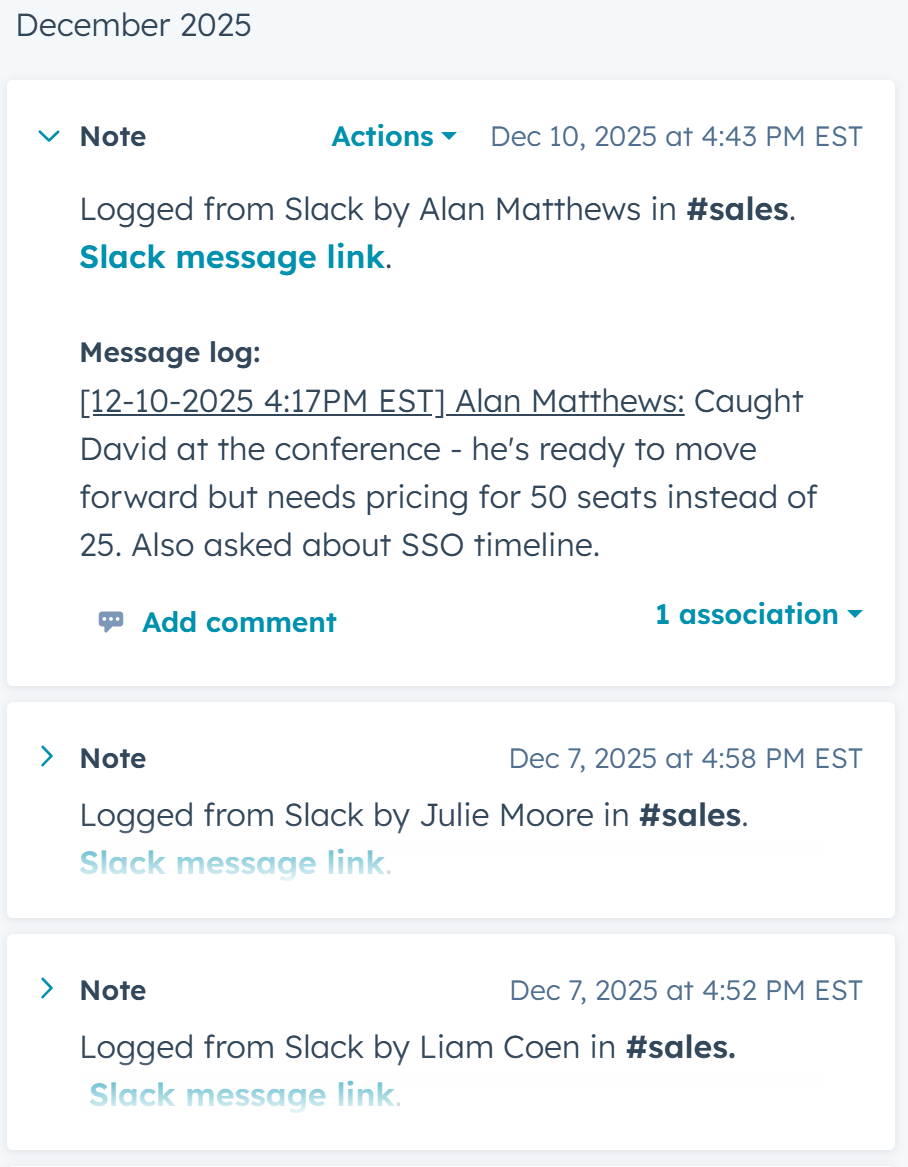
Task: Open Julie Moore's Slack message link
Action: click(232, 863)
